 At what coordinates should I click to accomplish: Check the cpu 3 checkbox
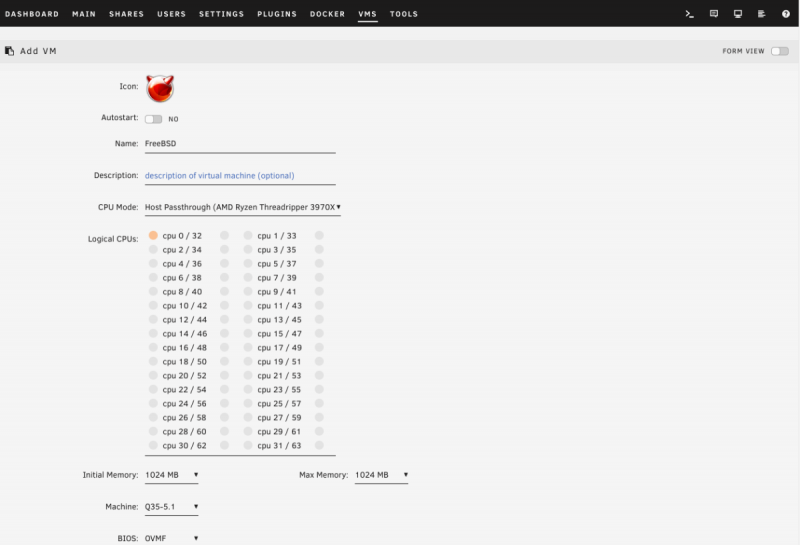click(248, 250)
